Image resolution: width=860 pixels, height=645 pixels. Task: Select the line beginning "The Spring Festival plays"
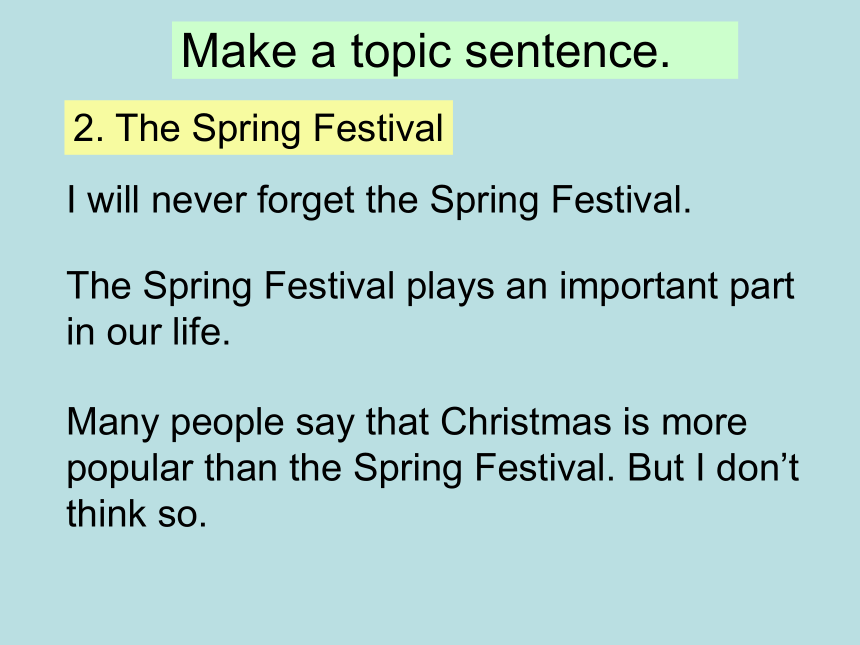(430, 286)
